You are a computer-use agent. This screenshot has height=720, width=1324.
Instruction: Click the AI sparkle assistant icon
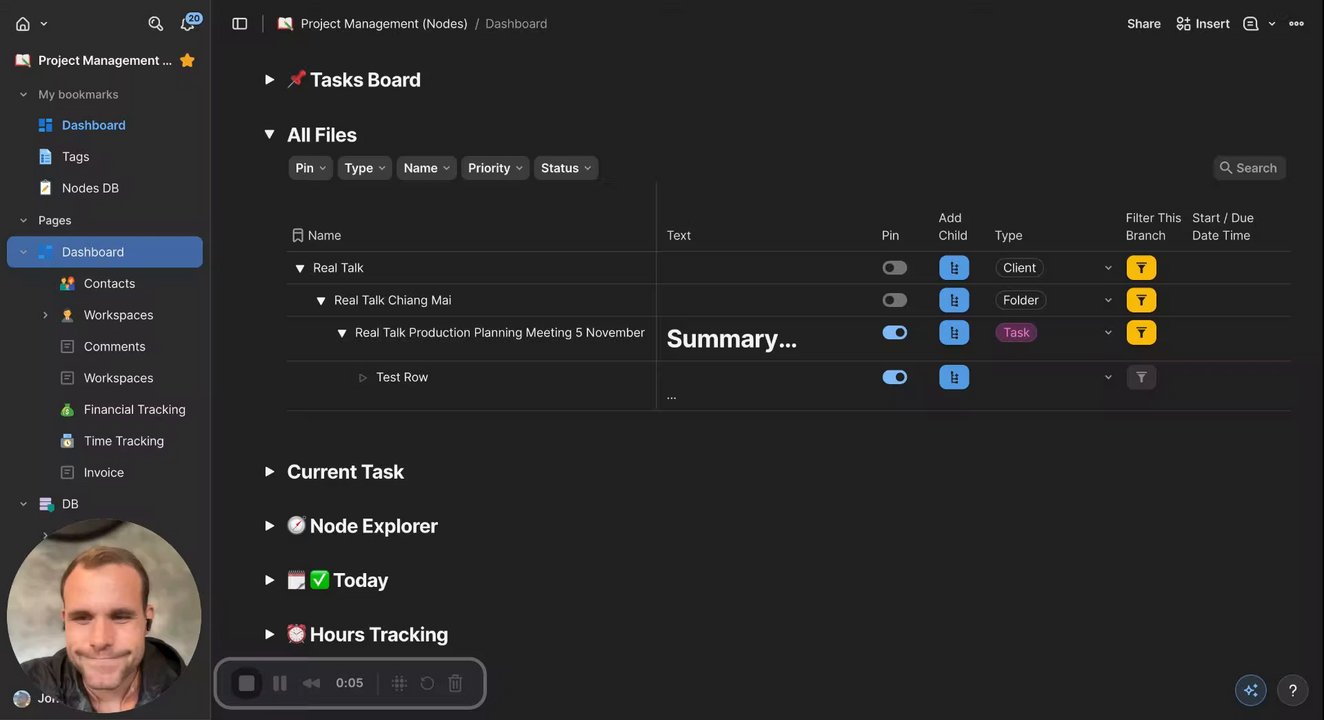pos(1250,690)
